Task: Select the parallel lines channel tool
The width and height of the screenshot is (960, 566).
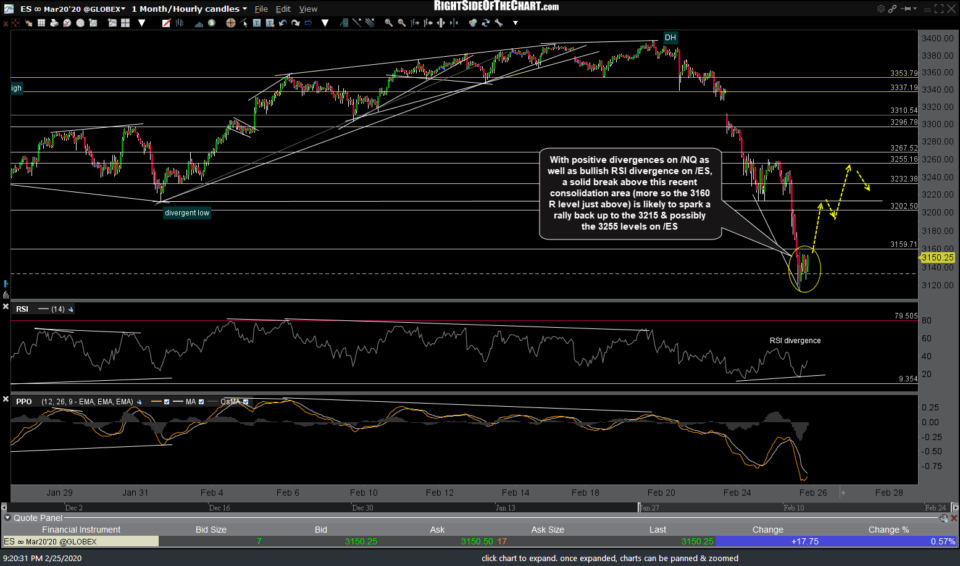Action: (369, 23)
